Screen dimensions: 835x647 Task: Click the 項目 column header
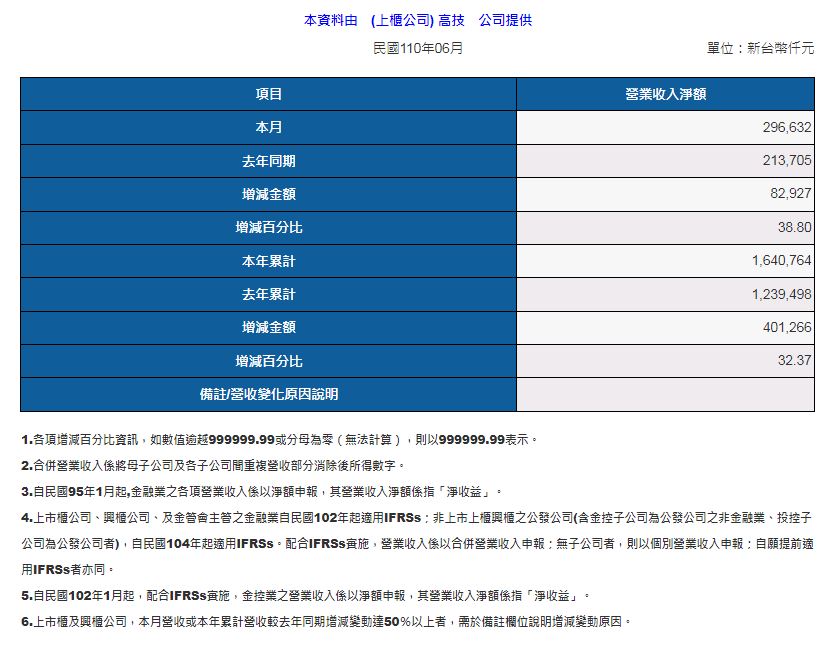(x=268, y=94)
